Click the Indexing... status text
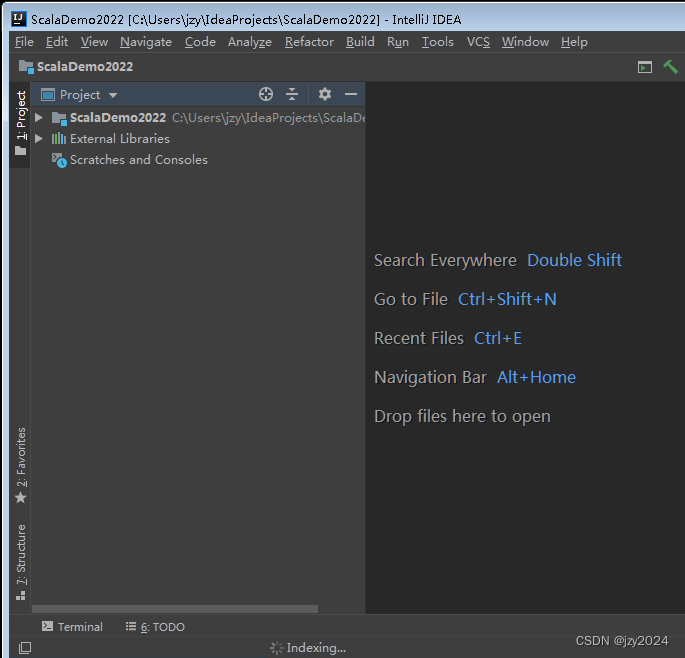The image size is (685, 658). (316, 648)
